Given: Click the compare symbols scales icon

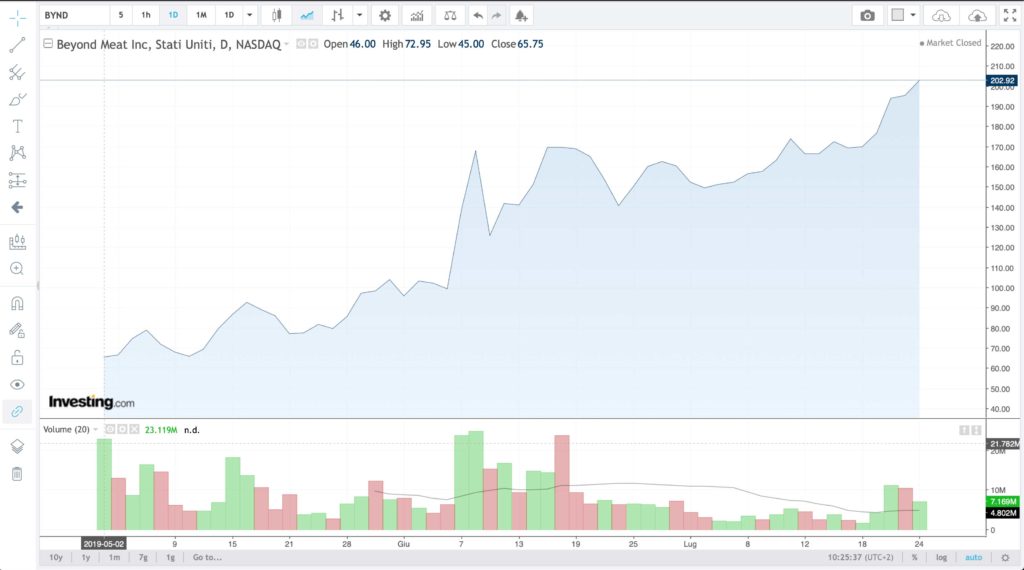Looking at the screenshot, I should pyautogui.click(x=450, y=15).
